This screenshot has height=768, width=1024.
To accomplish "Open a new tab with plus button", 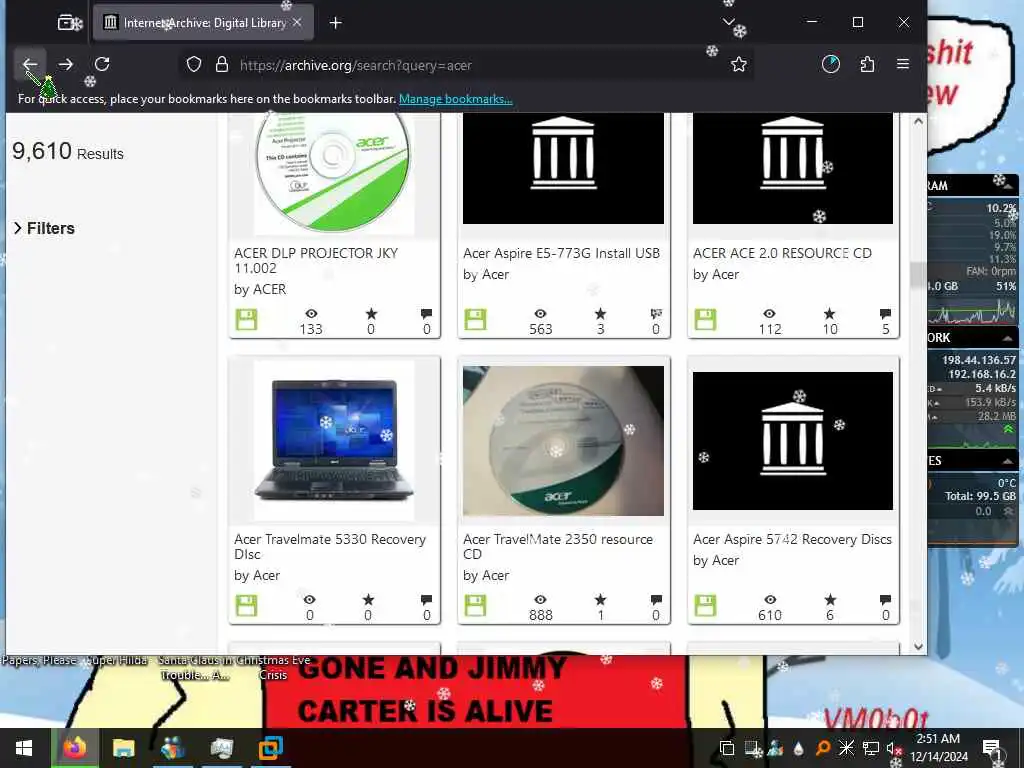I will coord(336,23).
